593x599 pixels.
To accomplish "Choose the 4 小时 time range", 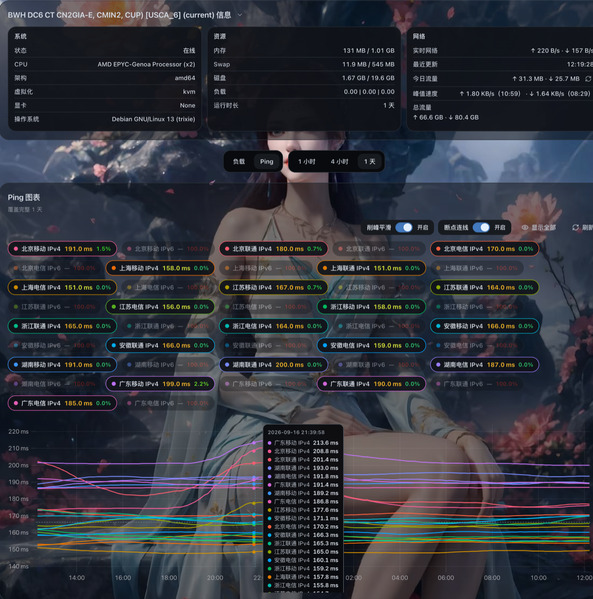I will point(339,162).
